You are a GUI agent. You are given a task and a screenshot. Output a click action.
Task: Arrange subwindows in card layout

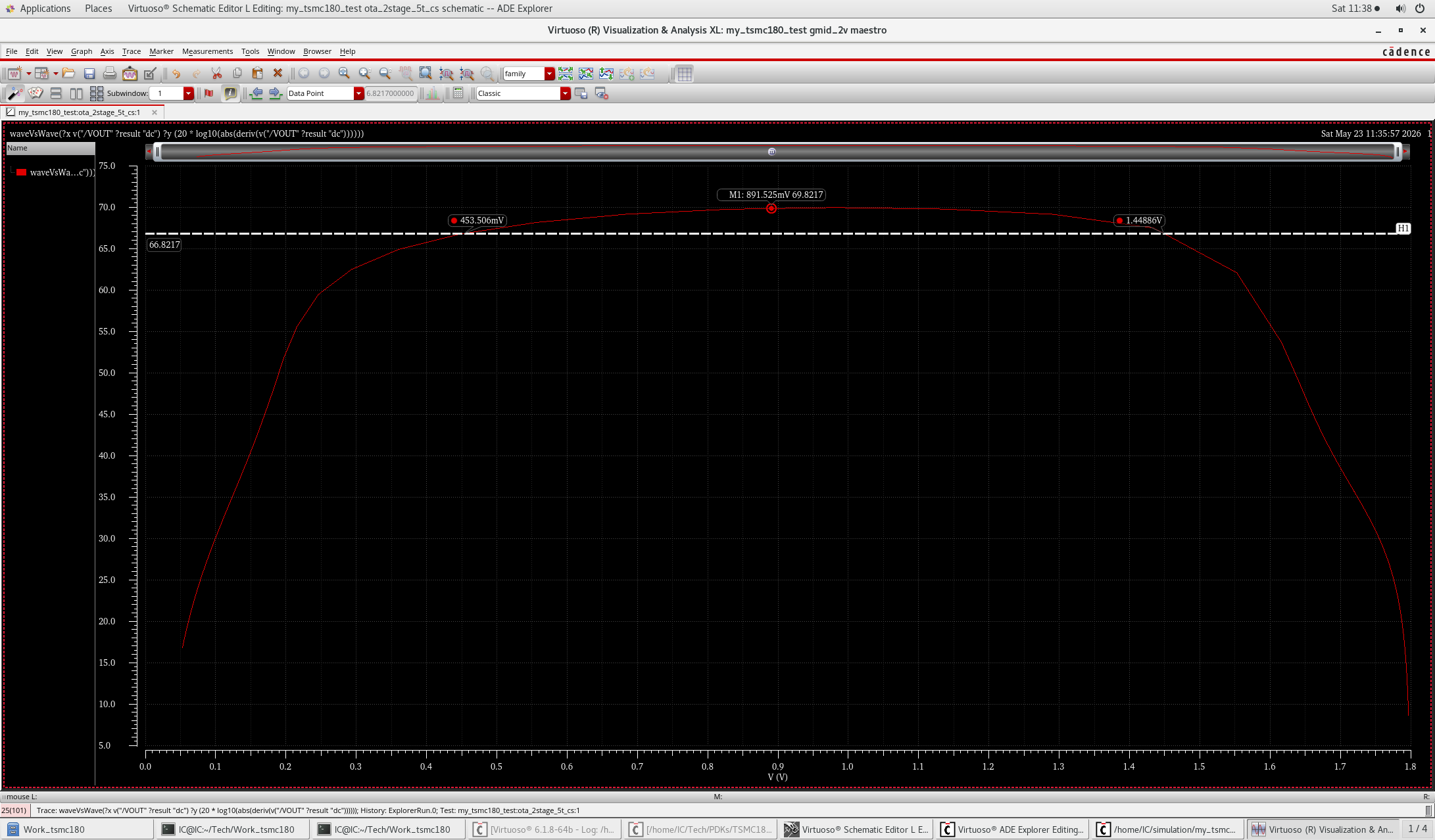pyautogui.click(x=36, y=93)
